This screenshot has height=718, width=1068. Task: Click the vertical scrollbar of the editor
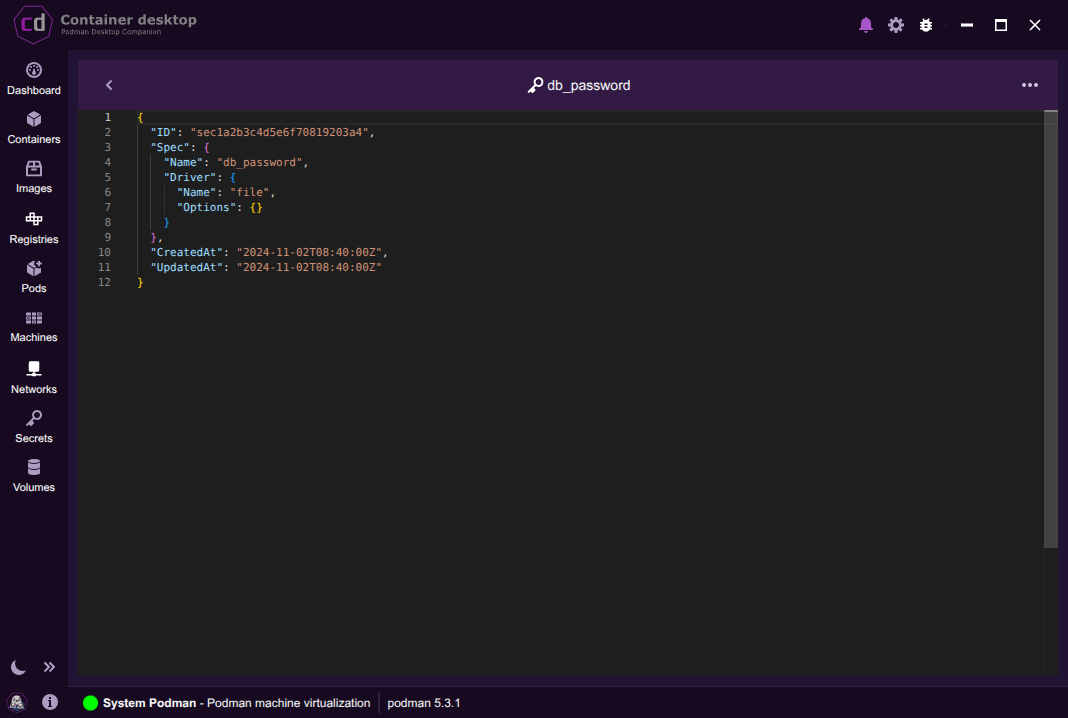(1050, 328)
